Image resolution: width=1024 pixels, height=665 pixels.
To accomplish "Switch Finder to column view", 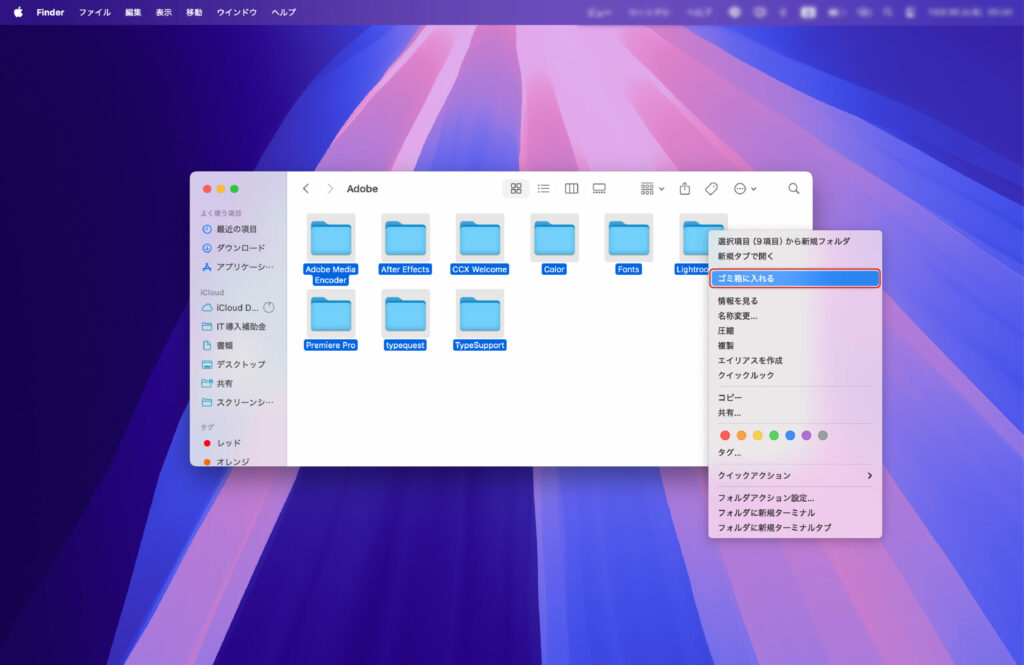I will 572,188.
